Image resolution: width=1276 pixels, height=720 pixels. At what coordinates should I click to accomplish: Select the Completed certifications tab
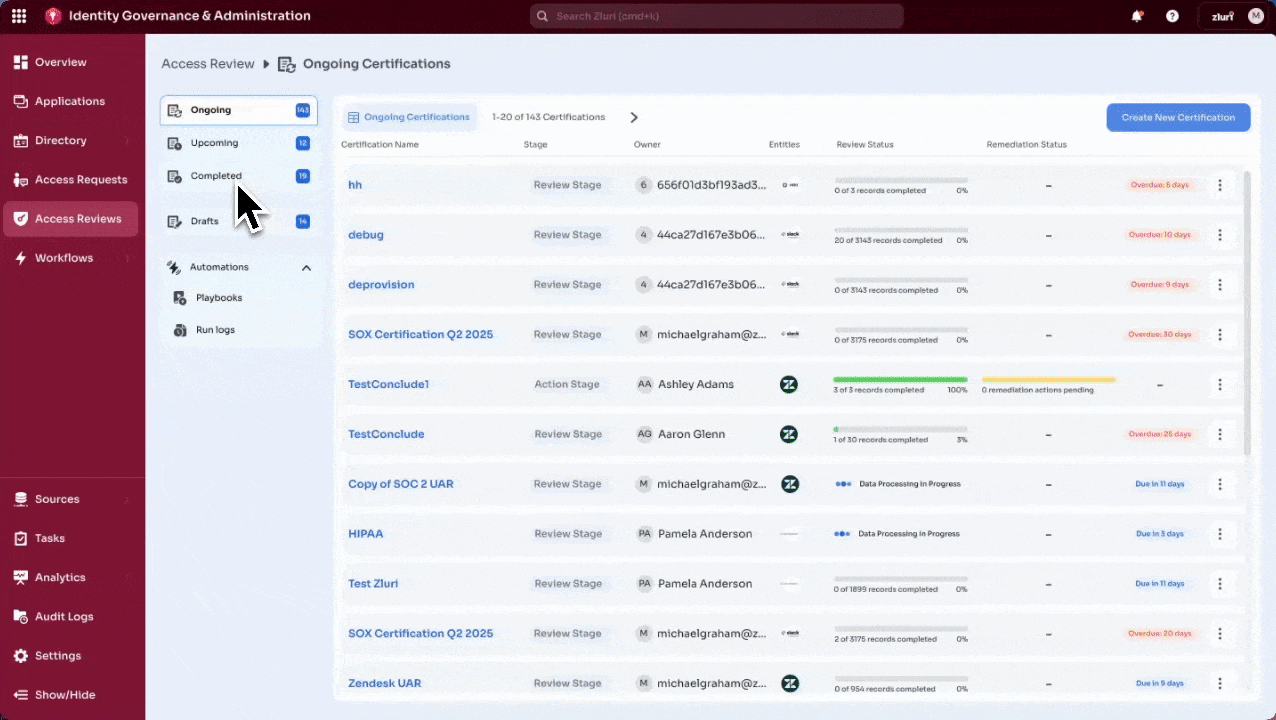click(239, 176)
